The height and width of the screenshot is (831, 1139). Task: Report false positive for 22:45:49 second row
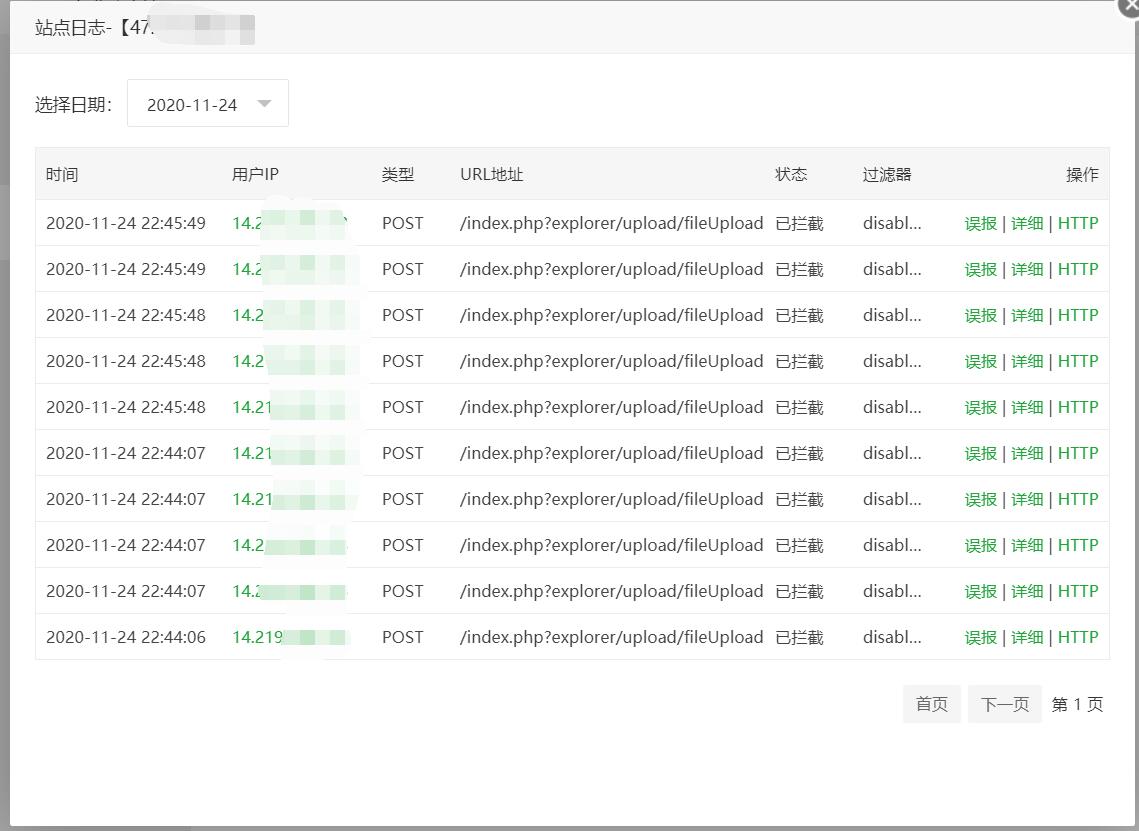point(980,269)
